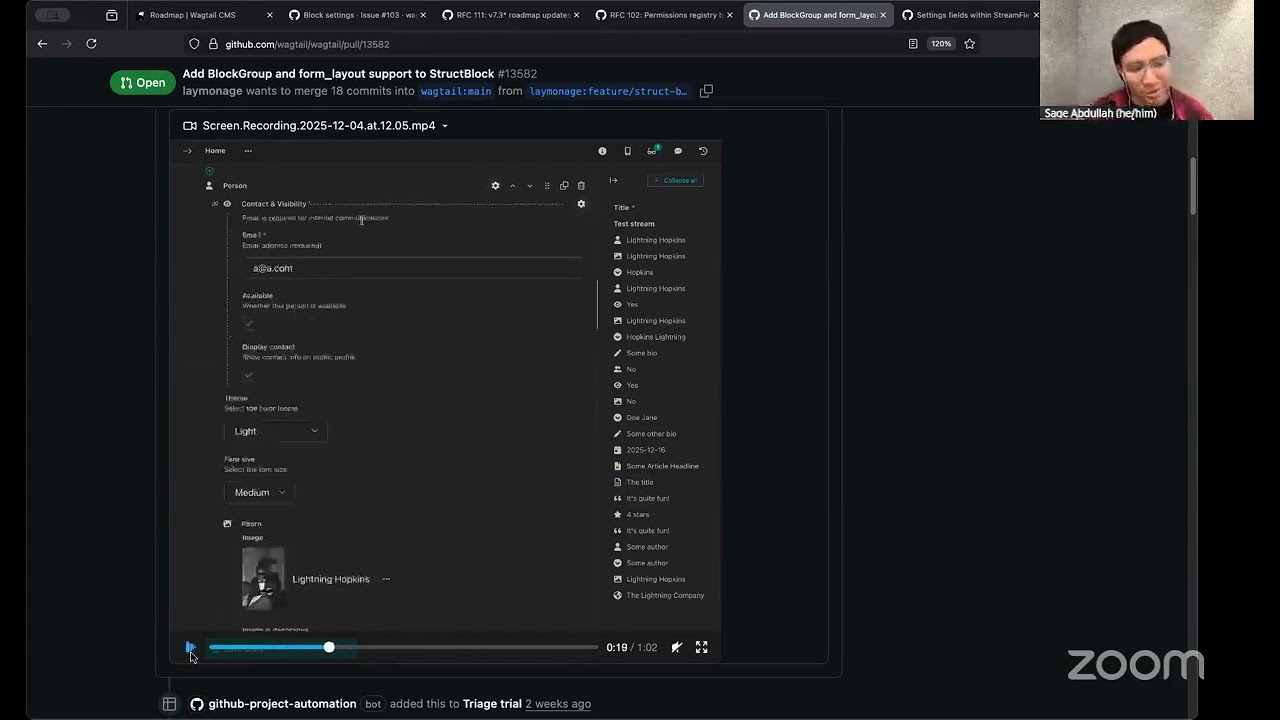Click the email field containing a@a.com
This screenshot has width=1280, height=720.
click(412, 269)
